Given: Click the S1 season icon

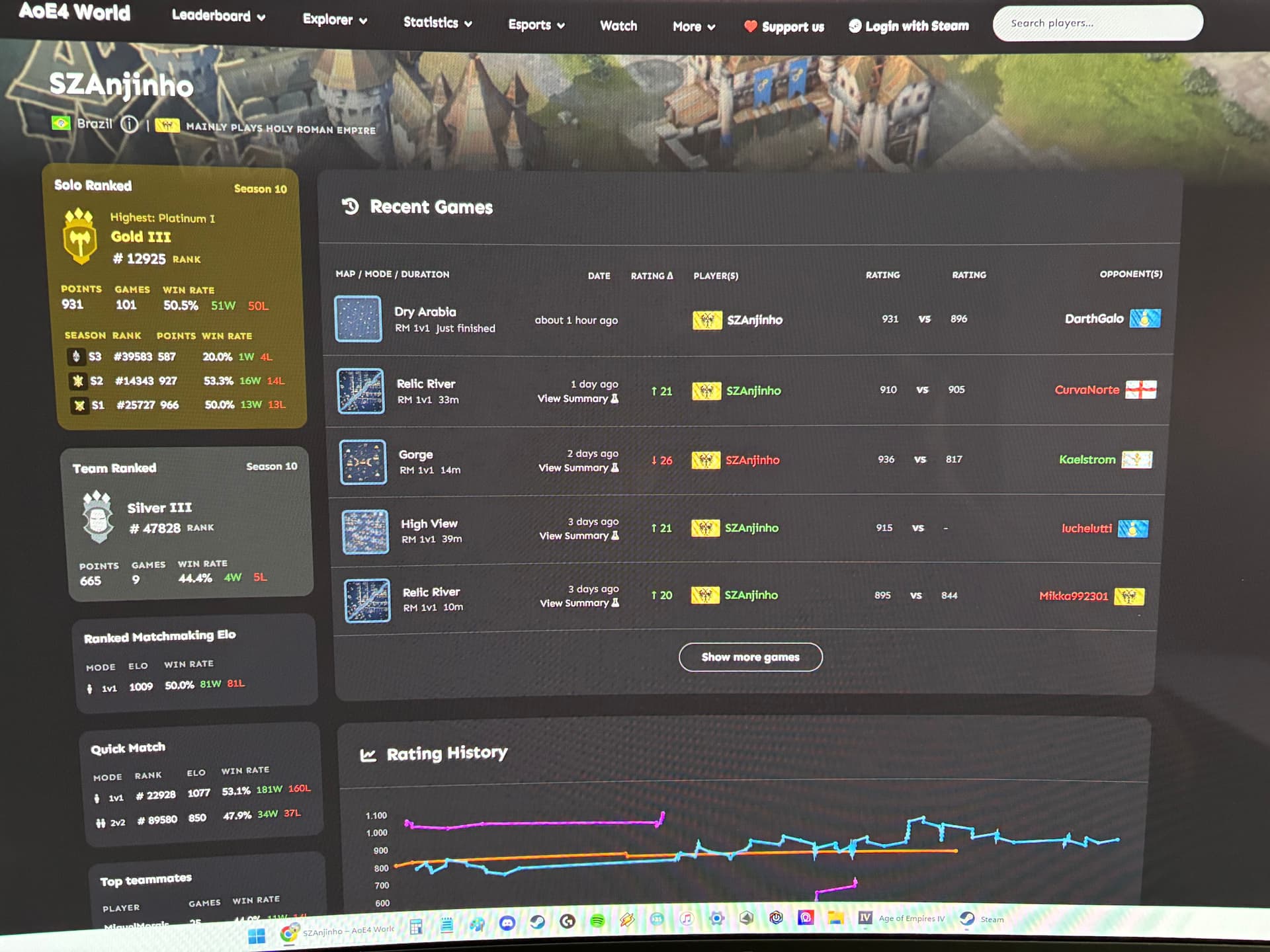Looking at the screenshot, I should pos(80,405).
